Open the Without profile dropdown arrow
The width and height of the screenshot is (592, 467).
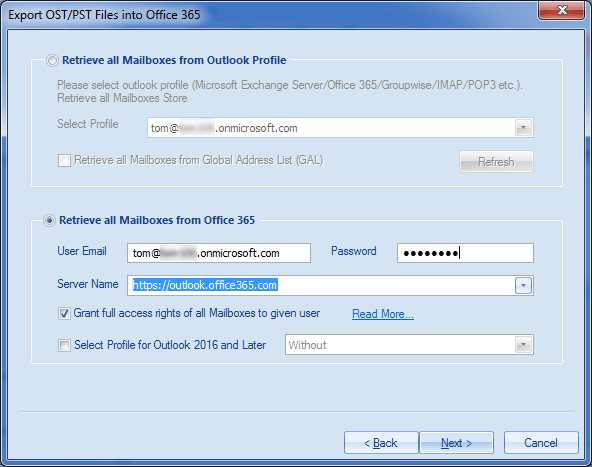tap(523, 344)
